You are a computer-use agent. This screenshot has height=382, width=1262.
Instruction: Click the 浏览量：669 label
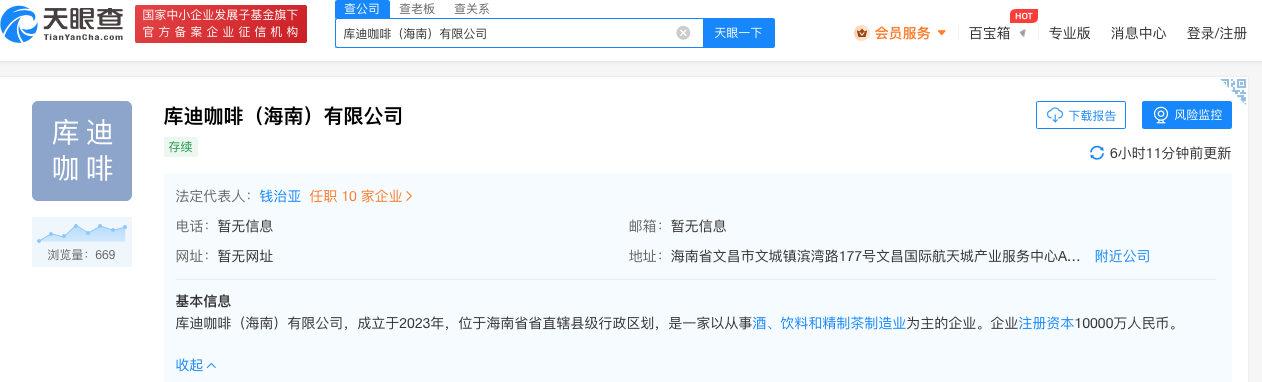tap(82, 255)
